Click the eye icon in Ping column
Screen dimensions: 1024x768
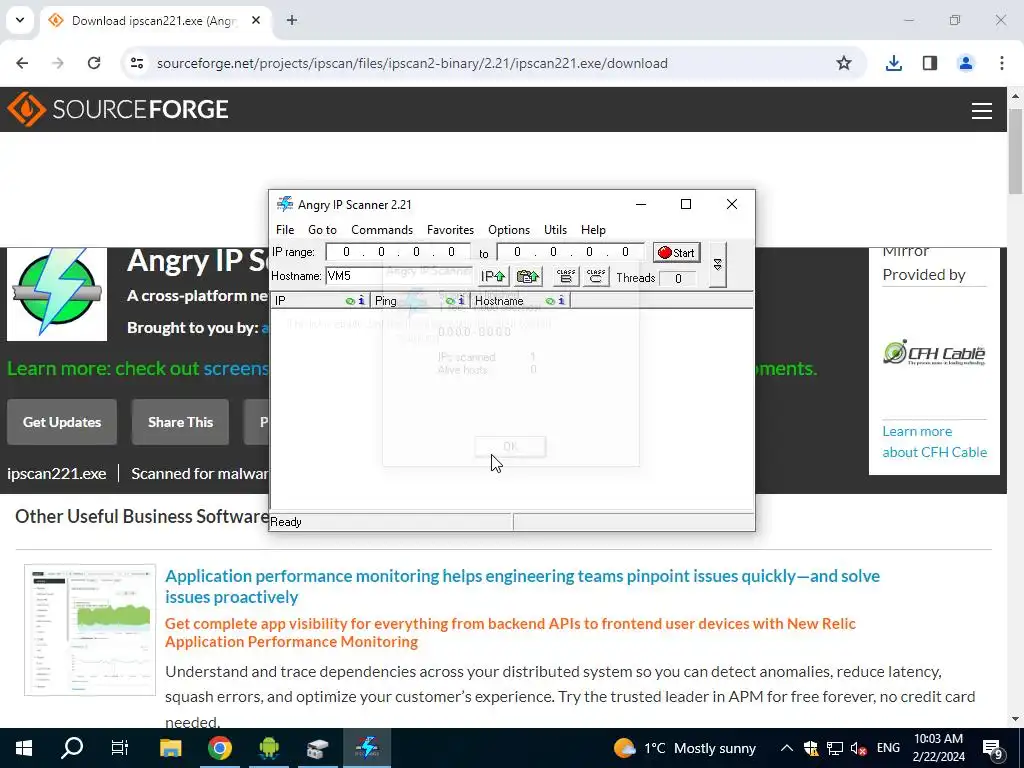point(450,301)
